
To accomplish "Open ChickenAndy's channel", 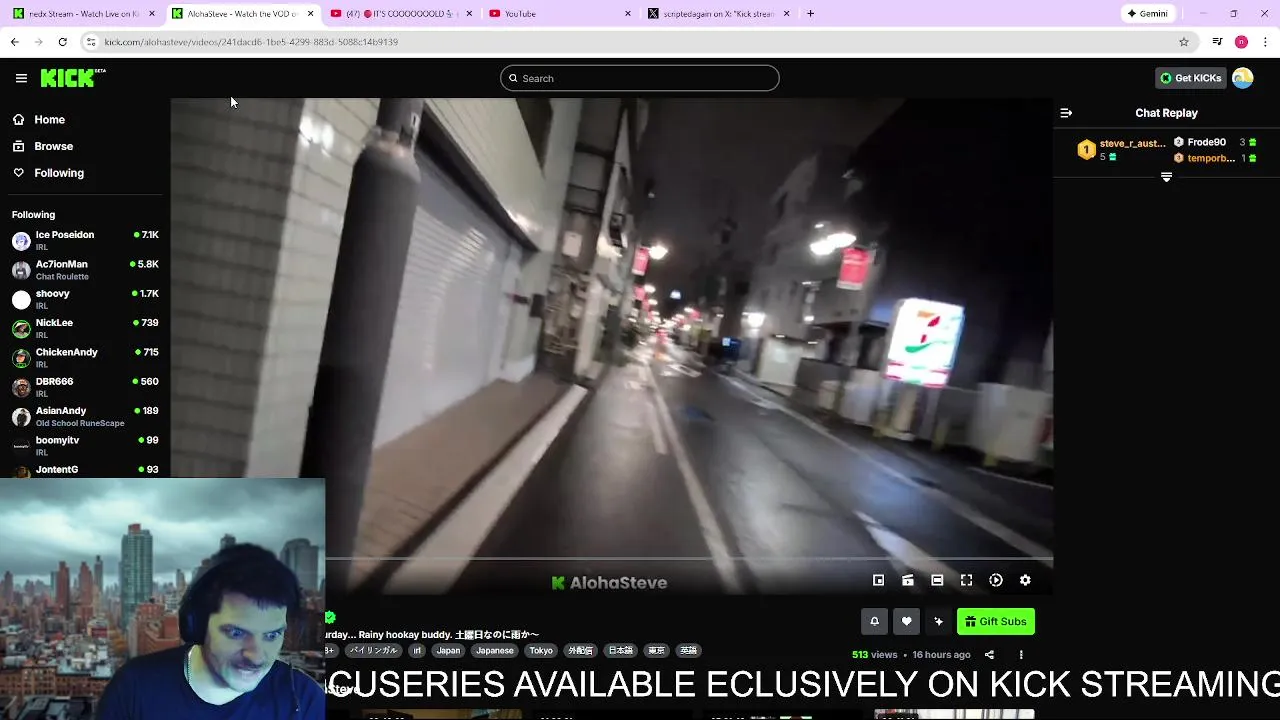I will point(85,358).
